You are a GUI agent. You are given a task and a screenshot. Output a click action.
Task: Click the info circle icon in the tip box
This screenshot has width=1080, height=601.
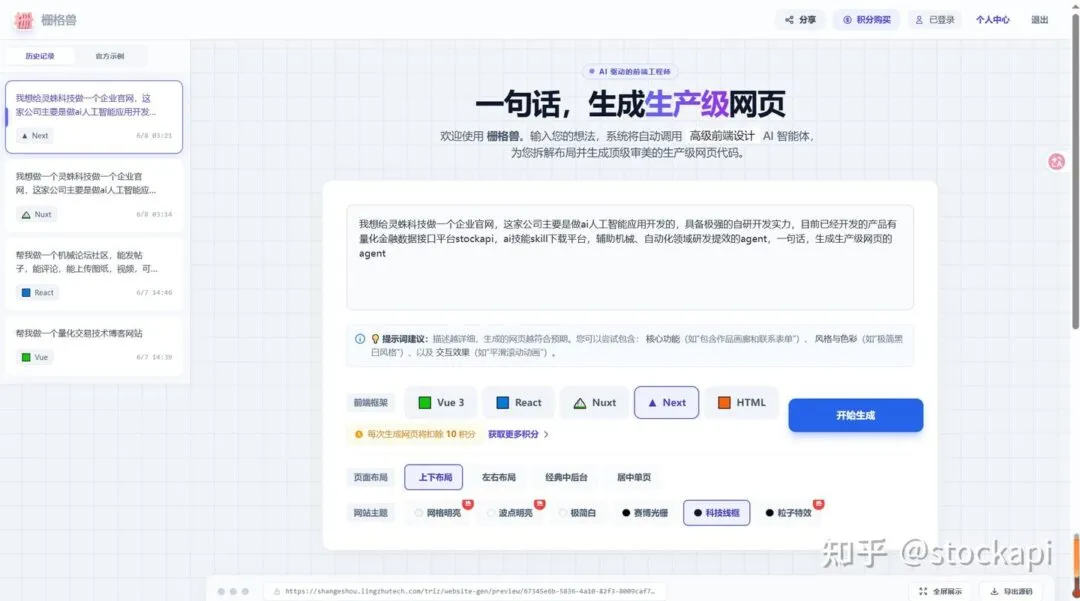point(360,339)
